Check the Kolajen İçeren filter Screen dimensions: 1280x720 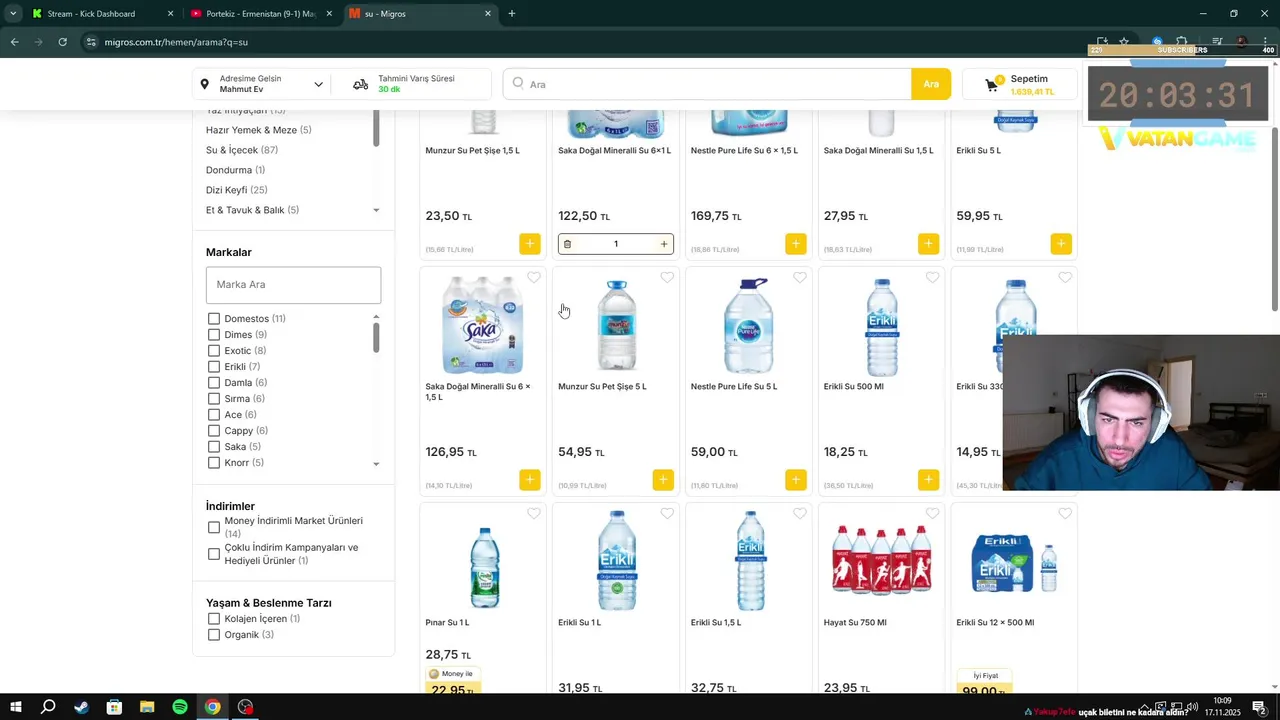pyautogui.click(x=214, y=619)
